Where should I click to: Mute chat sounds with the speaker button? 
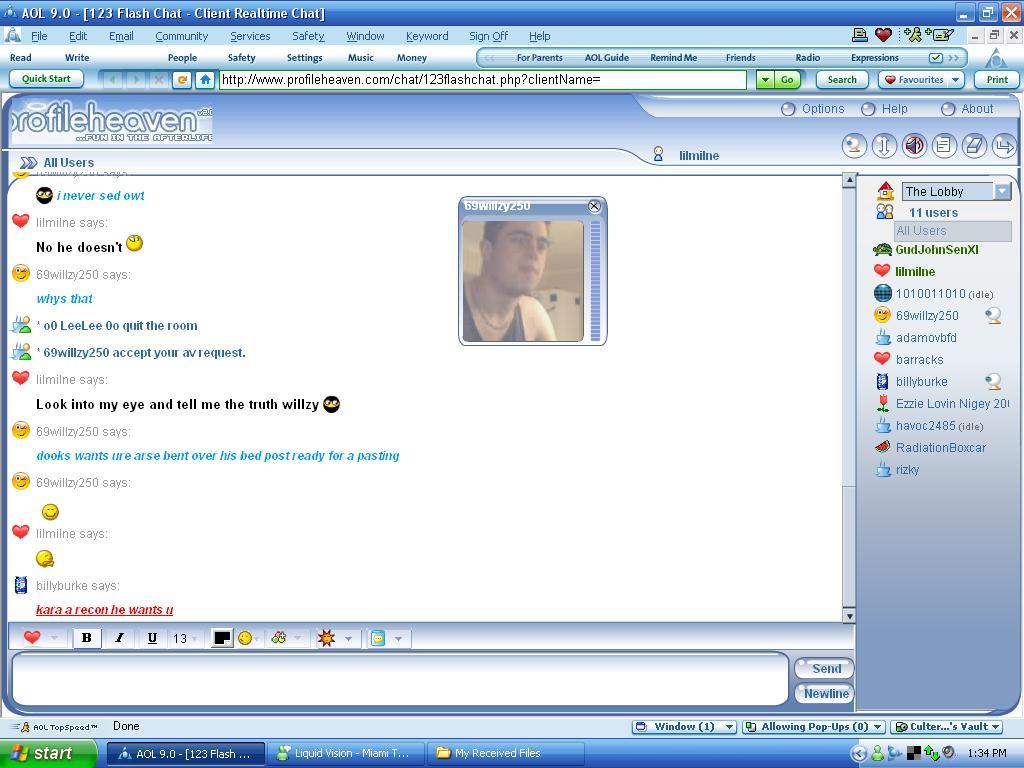(914, 146)
